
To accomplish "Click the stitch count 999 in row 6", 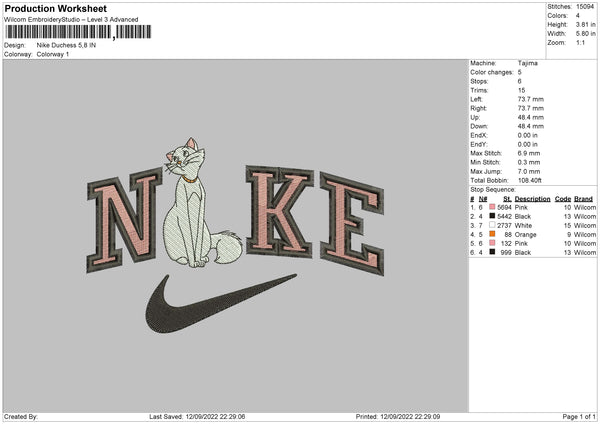I will (x=506, y=253).
